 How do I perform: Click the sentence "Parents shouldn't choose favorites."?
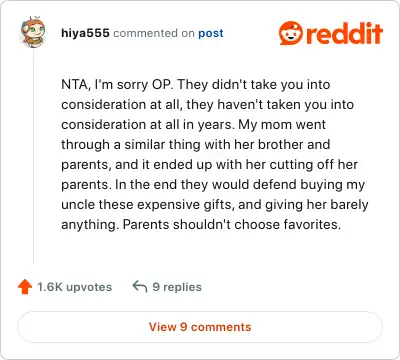point(232,225)
